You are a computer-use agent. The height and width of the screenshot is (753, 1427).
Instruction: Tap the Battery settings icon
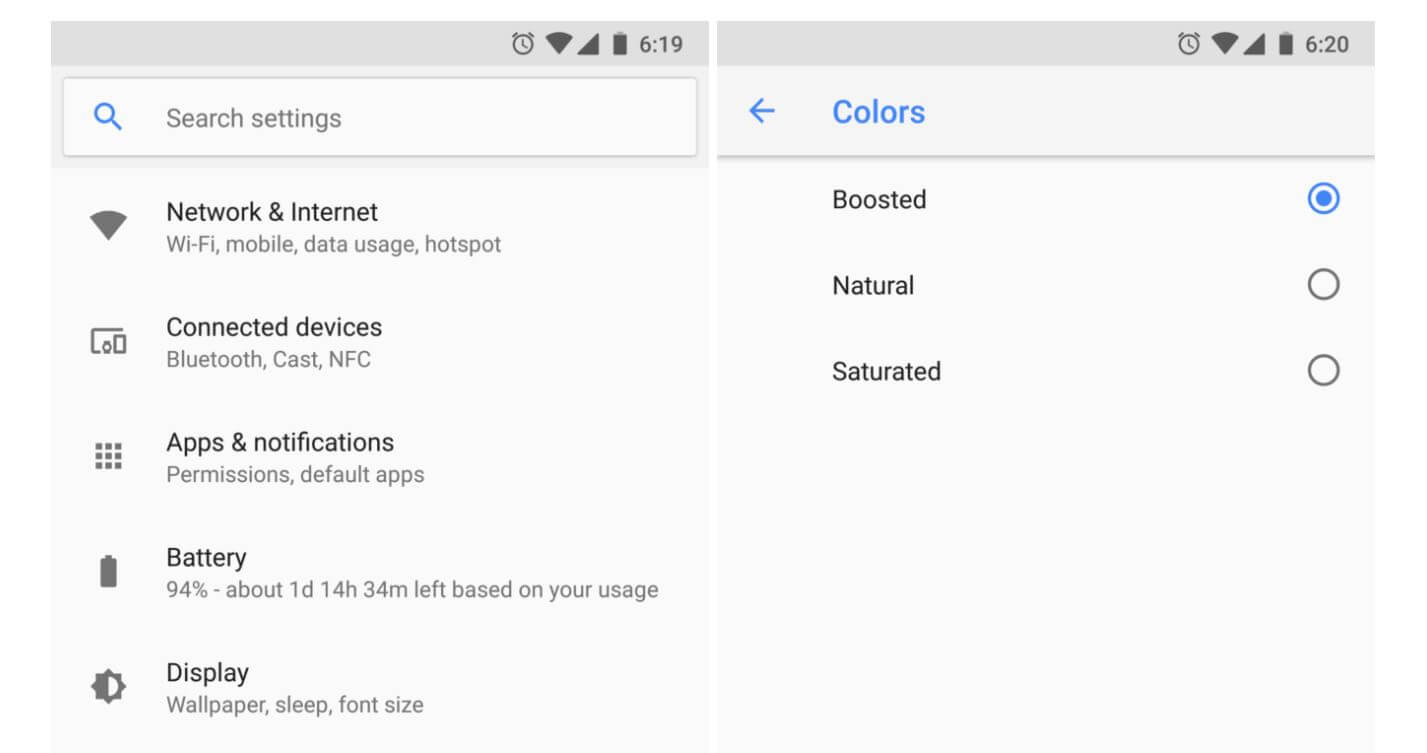click(108, 572)
